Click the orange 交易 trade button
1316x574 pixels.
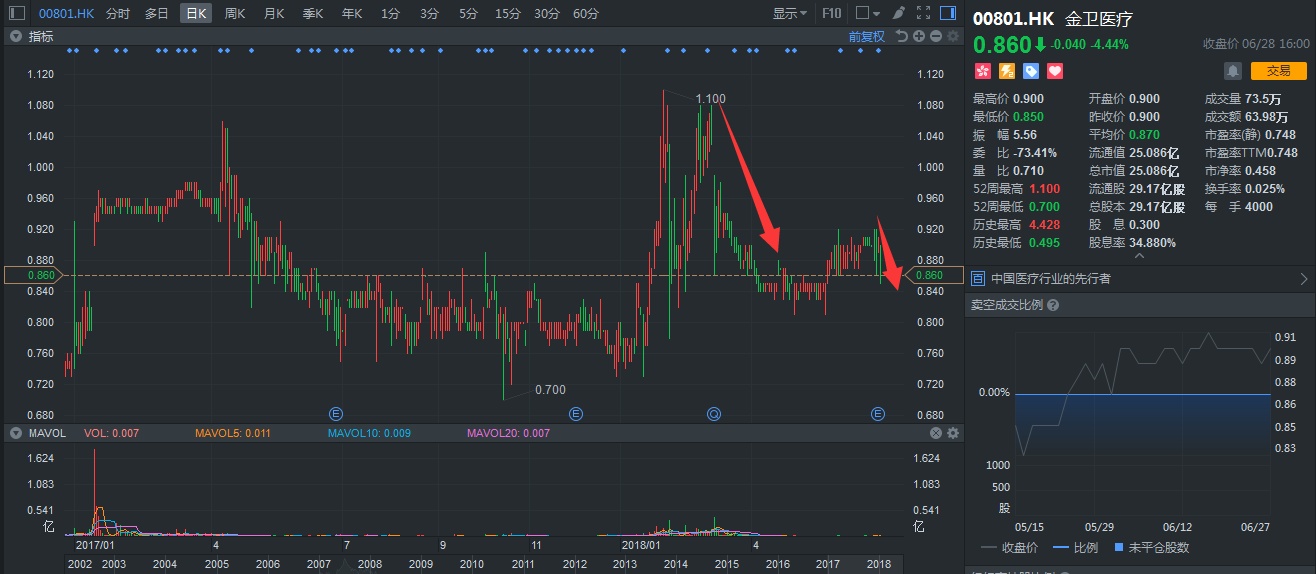click(x=1278, y=71)
